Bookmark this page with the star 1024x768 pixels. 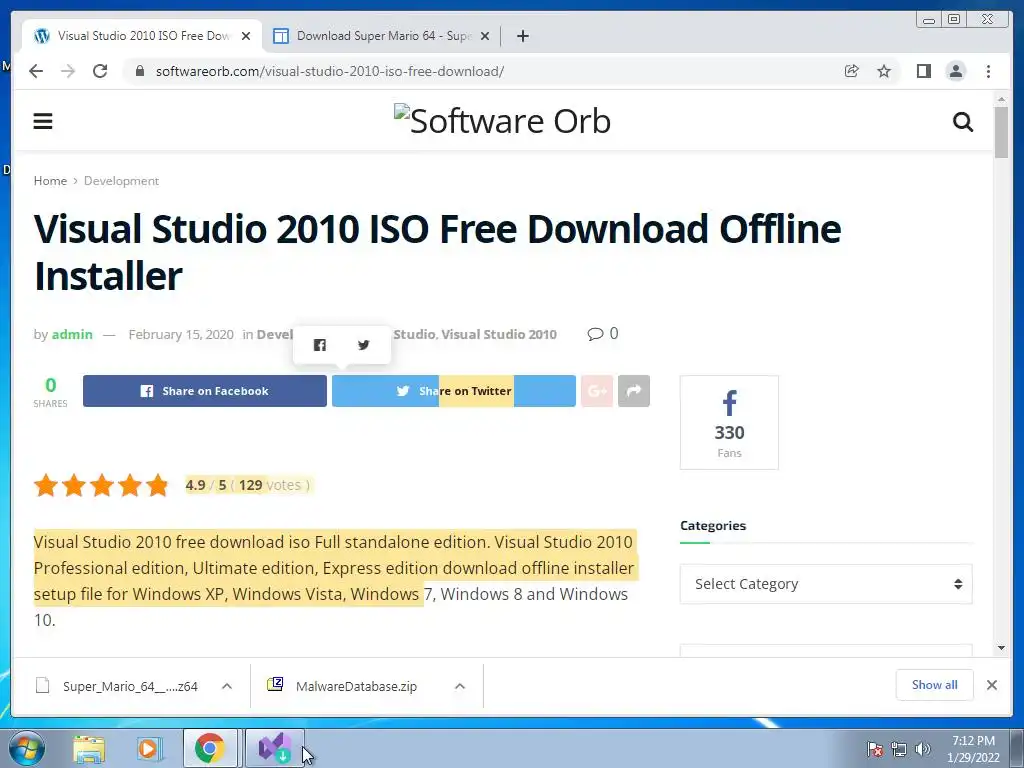[x=884, y=71]
